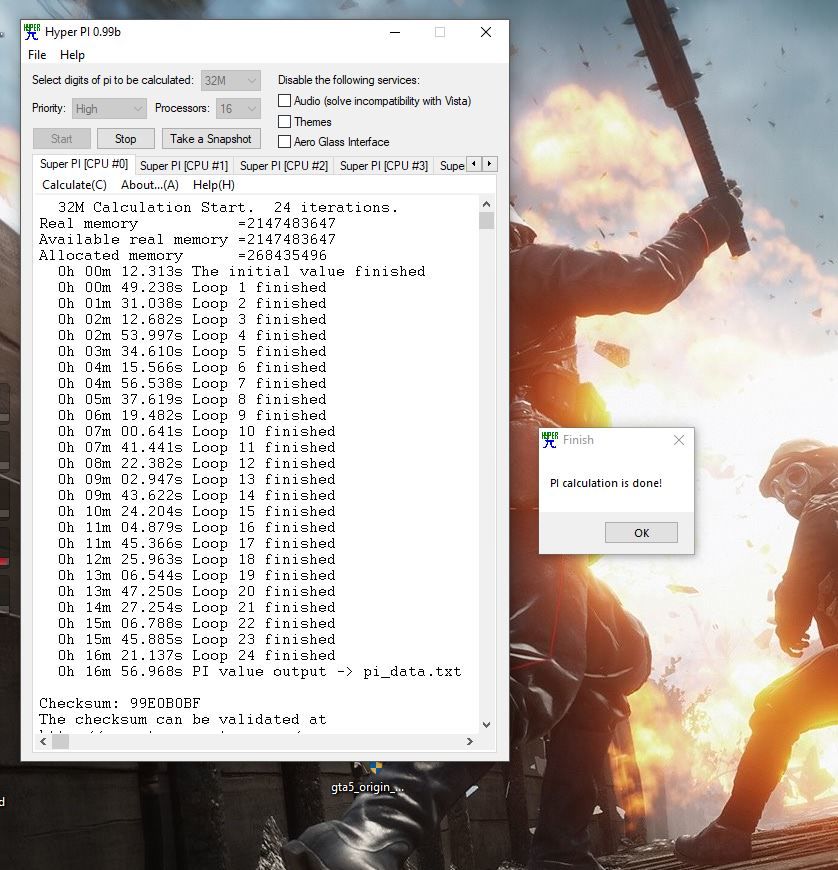Screen dimensions: 838x870
Task: Switch to the Super PI [CPU #1] tab
Action: (x=184, y=166)
